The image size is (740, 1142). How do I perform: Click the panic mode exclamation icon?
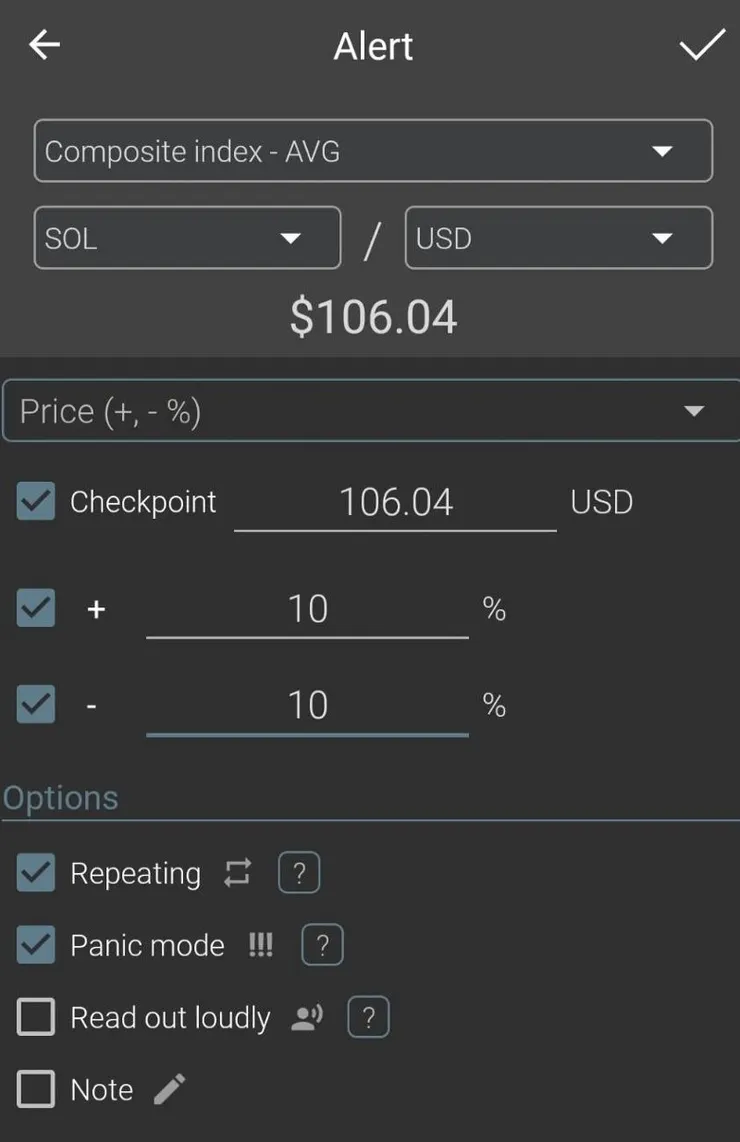261,945
